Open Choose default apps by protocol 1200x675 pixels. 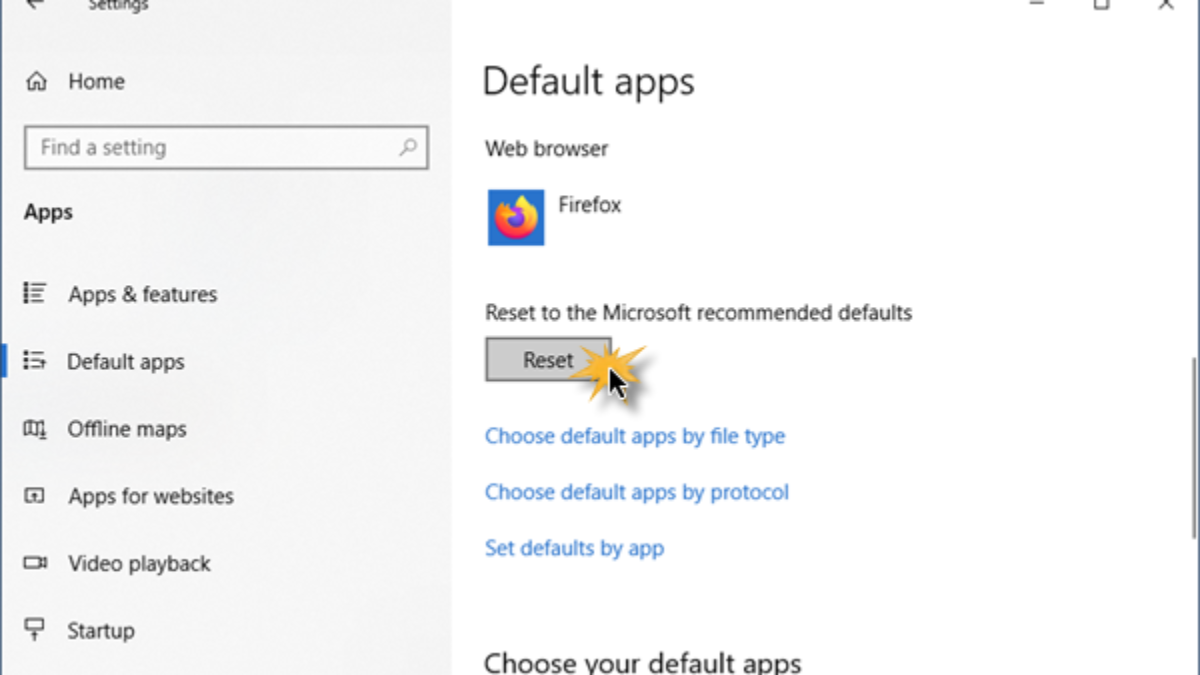point(637,492)
